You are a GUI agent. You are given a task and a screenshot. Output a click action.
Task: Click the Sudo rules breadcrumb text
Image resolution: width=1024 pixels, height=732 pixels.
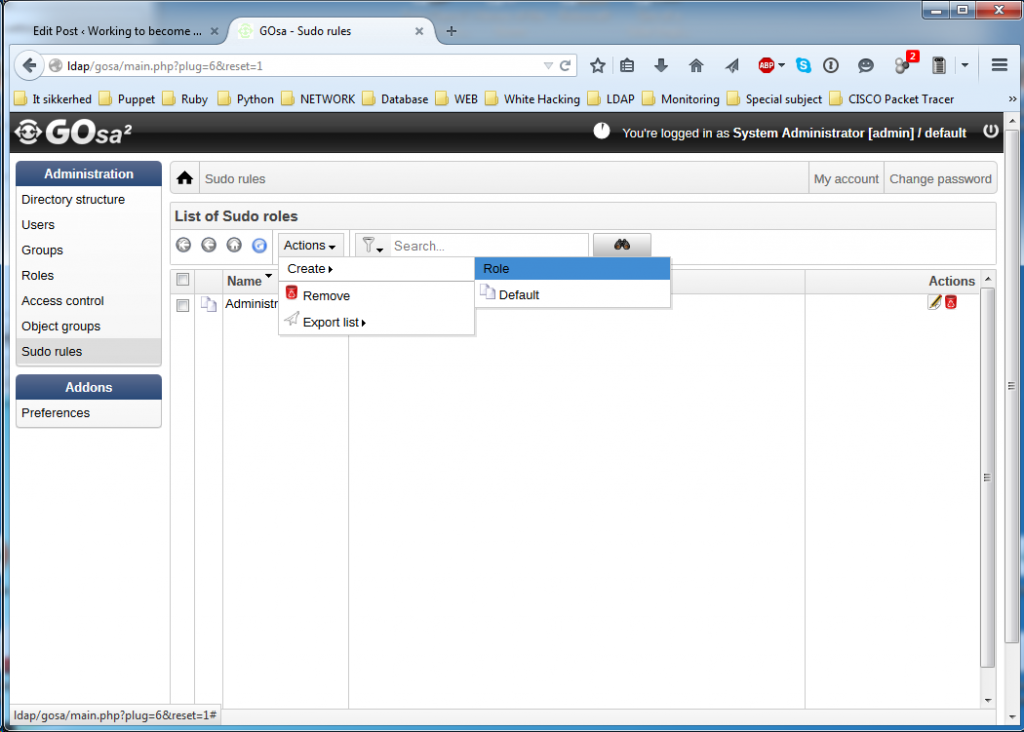235,178
